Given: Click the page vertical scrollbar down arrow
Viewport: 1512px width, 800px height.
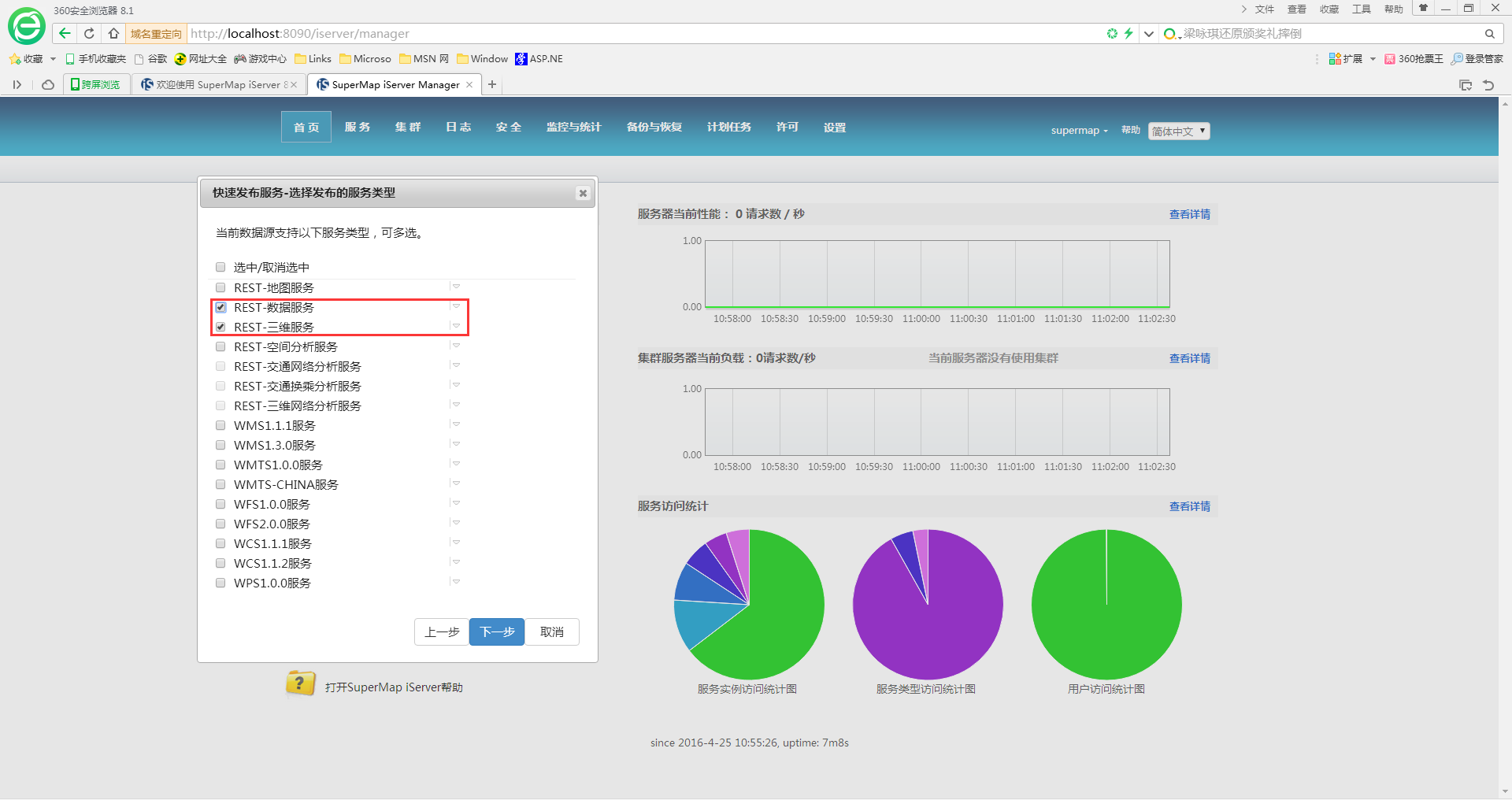Looking at the screenshot, I should (1505, 791).
